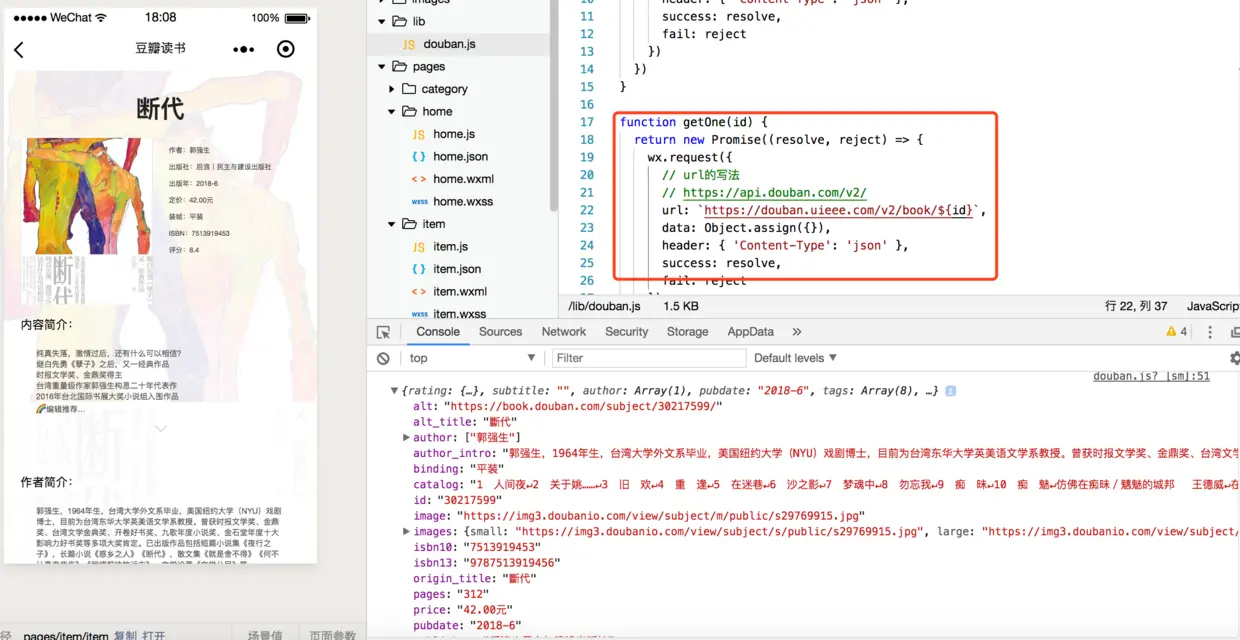
Task: Click the alt douban subject URL value
Action: coord(582,406)
